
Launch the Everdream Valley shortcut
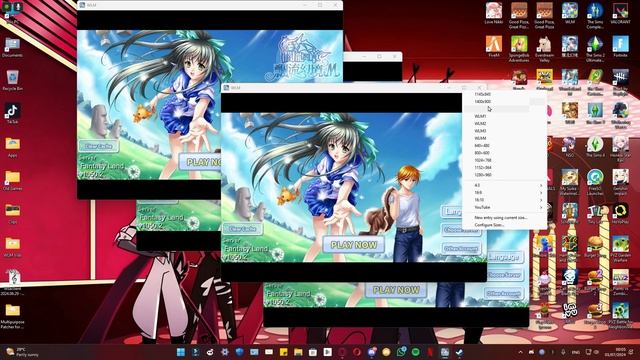pyautogui.click(x=544, y=49)
